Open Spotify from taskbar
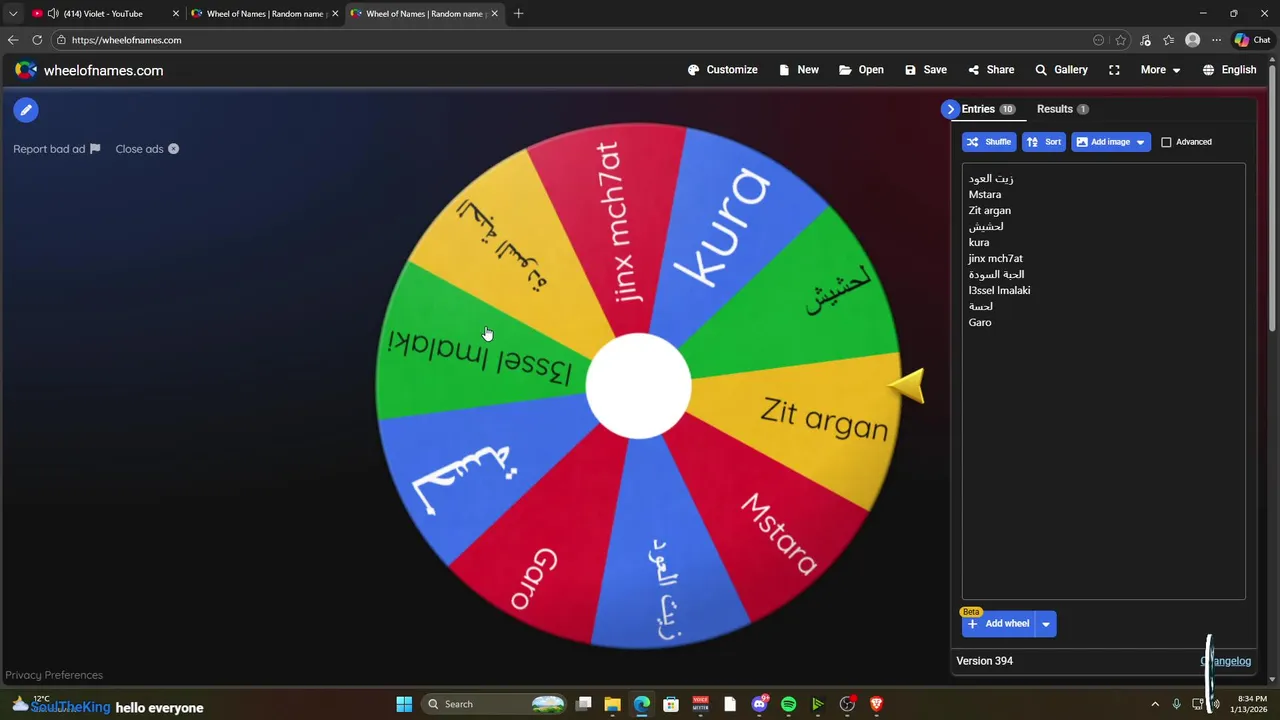 pyautogui.click(x=788, y=704)
